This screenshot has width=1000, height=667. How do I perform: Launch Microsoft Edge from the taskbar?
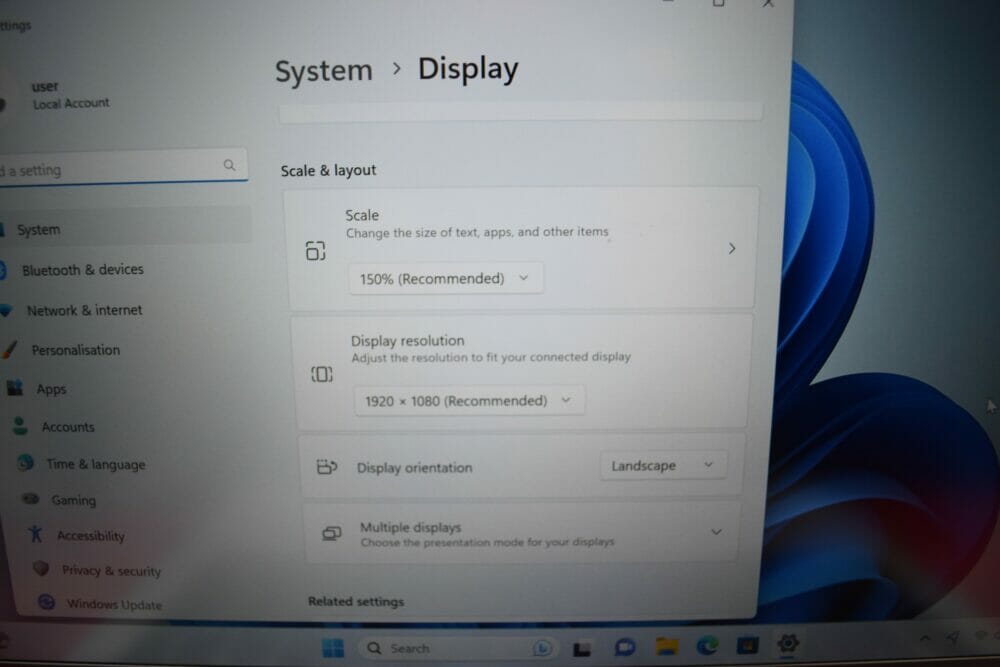pyautogui.click(x=707, y=646)
